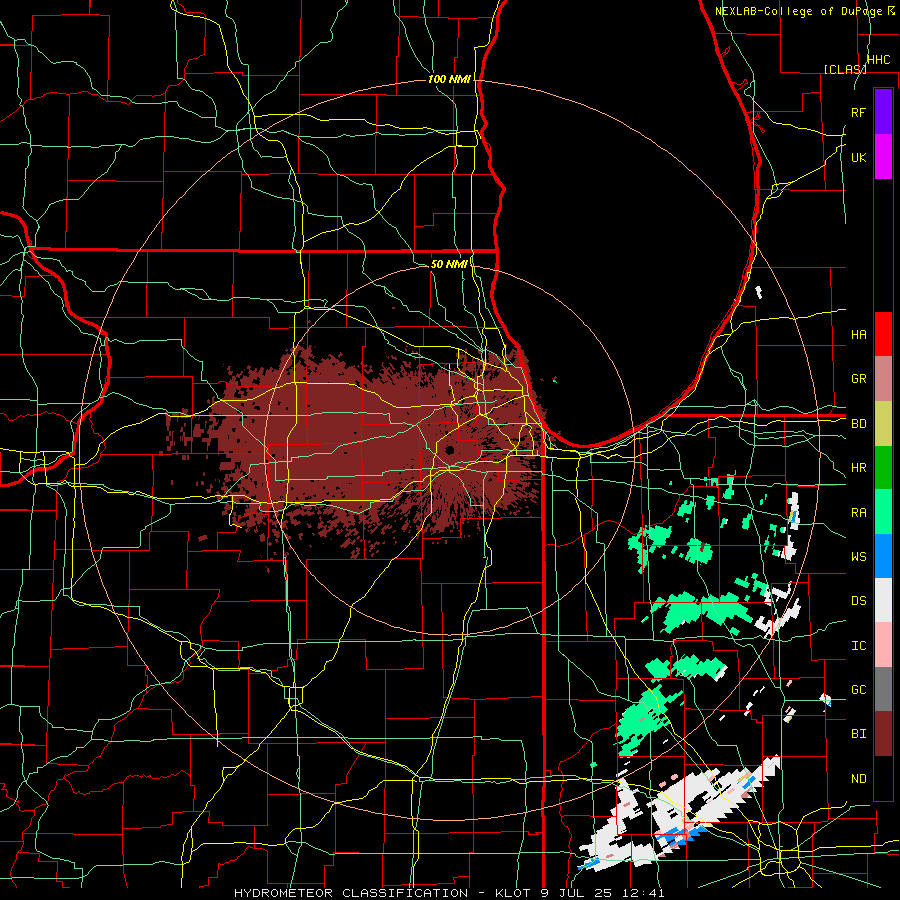900x900 pixels.
Task: Click the 'IC' legend label text
Action: coord(858,646)
